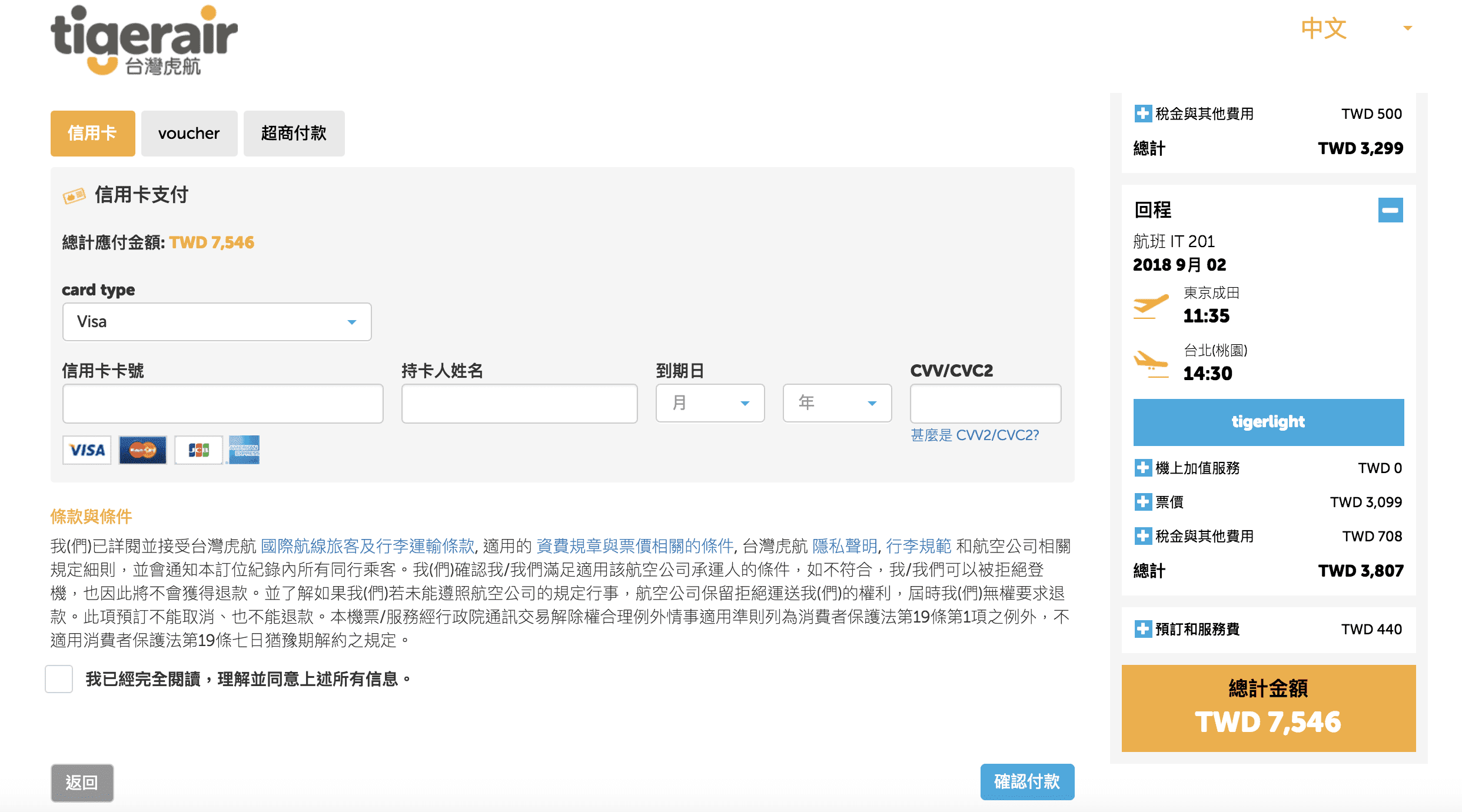The height and width of the screenshot is (812, 1462).
Task: Click the 返回 back button
Action: [x=82, y=783]
